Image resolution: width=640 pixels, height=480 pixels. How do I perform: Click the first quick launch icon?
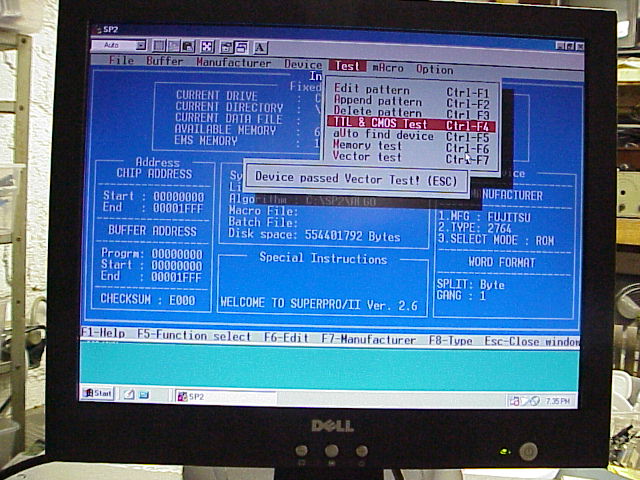129,395
